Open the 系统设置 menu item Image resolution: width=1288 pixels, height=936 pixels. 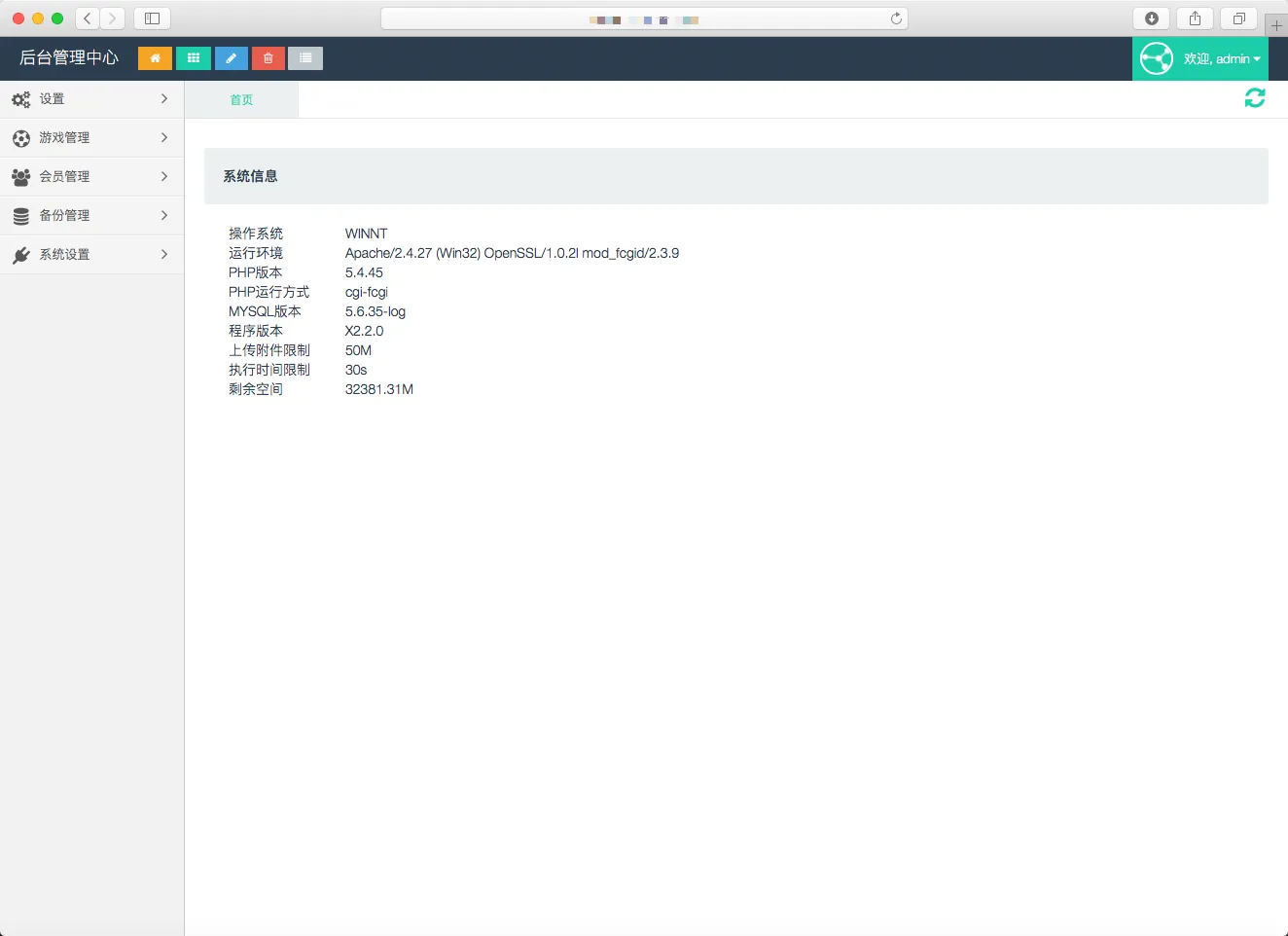point(91,255)
